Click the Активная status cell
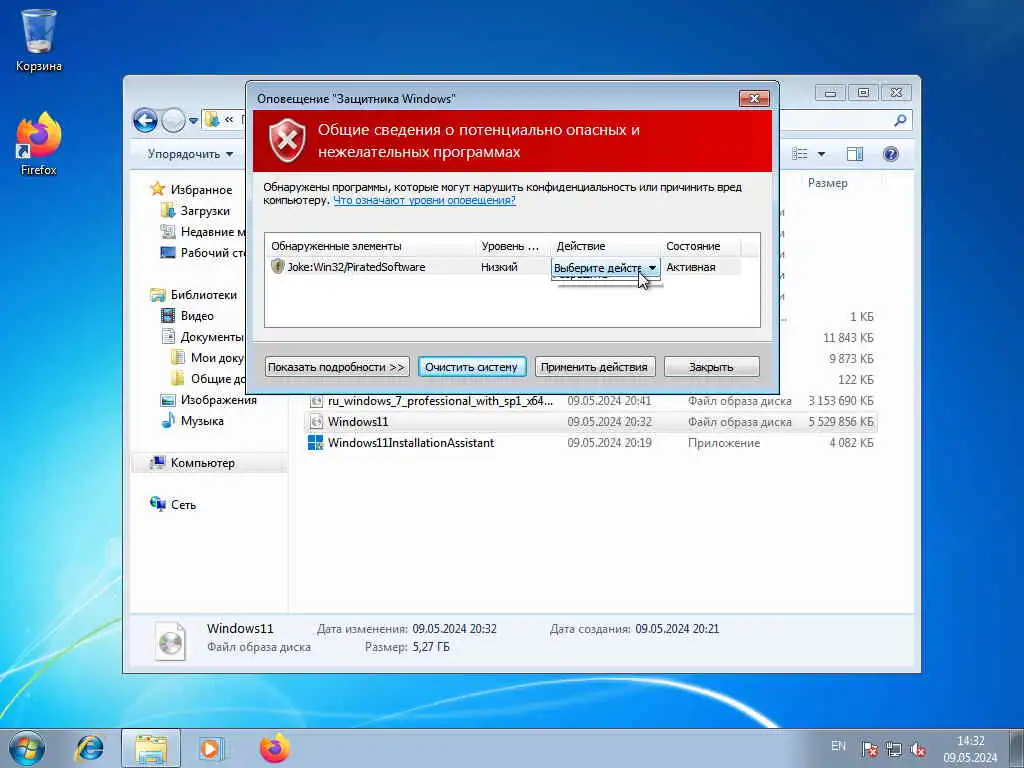The height and width of the screenshot is (768, 1024). (x=690, y=267)
